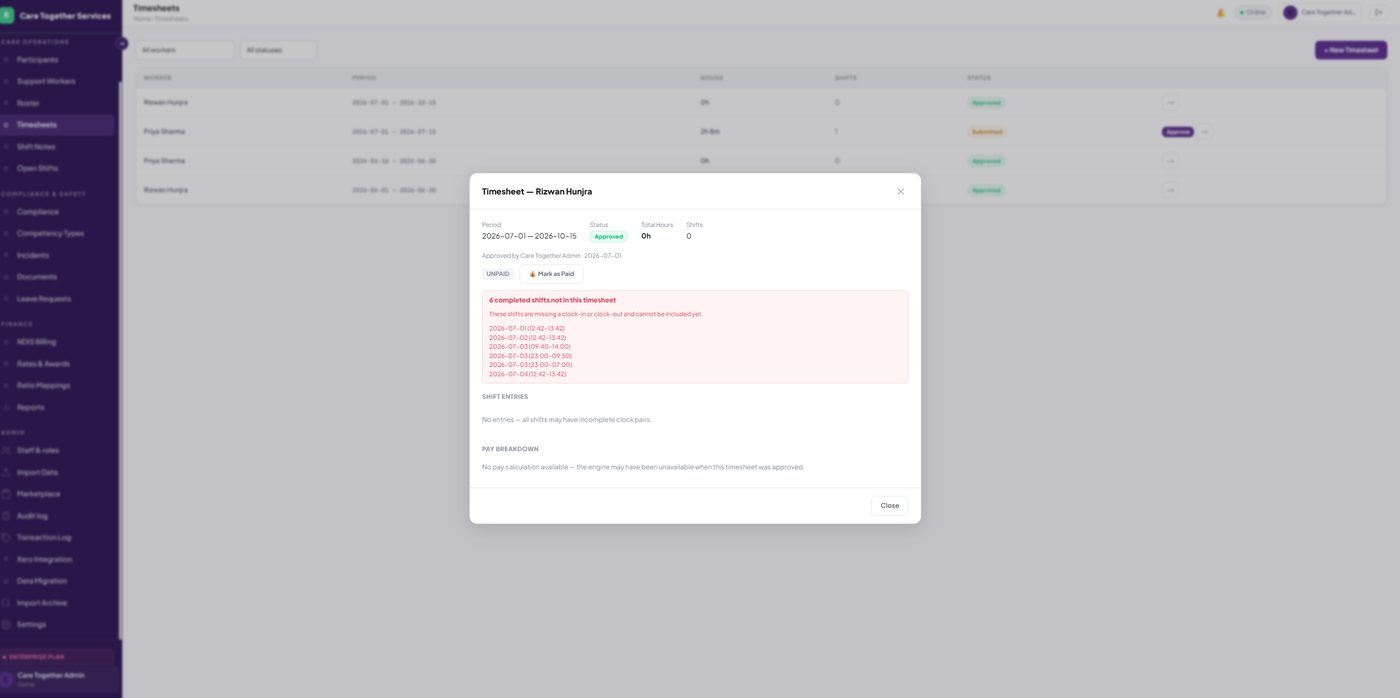
Task: Click the Settings sidebar icon
Action: [x=6, y=624]
